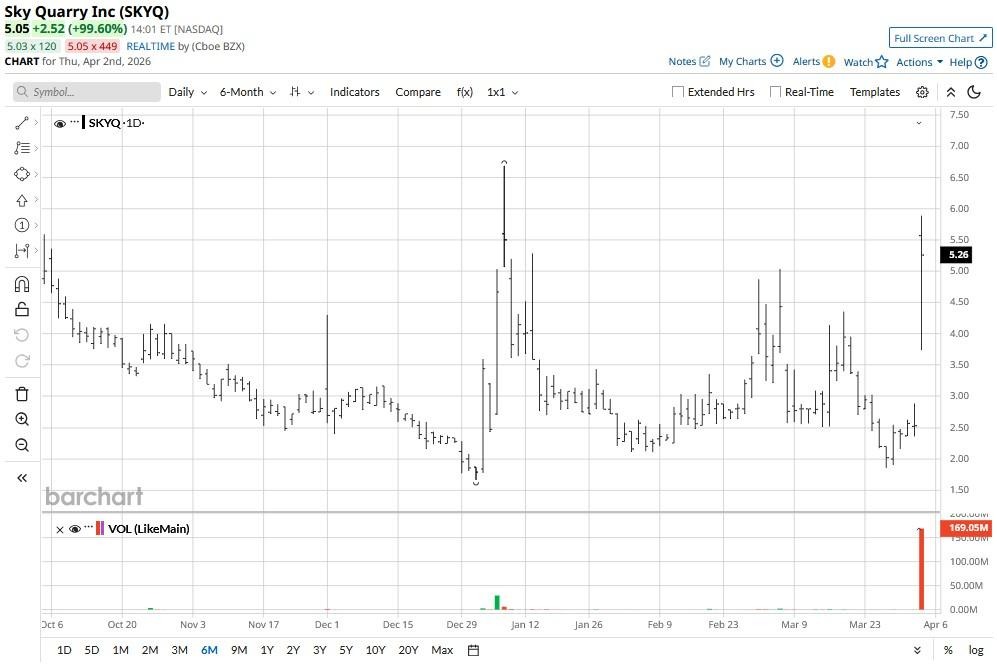This screenshot has height=665, width=997.
Task: Open the Templates menu
Action: pos(875,92)
